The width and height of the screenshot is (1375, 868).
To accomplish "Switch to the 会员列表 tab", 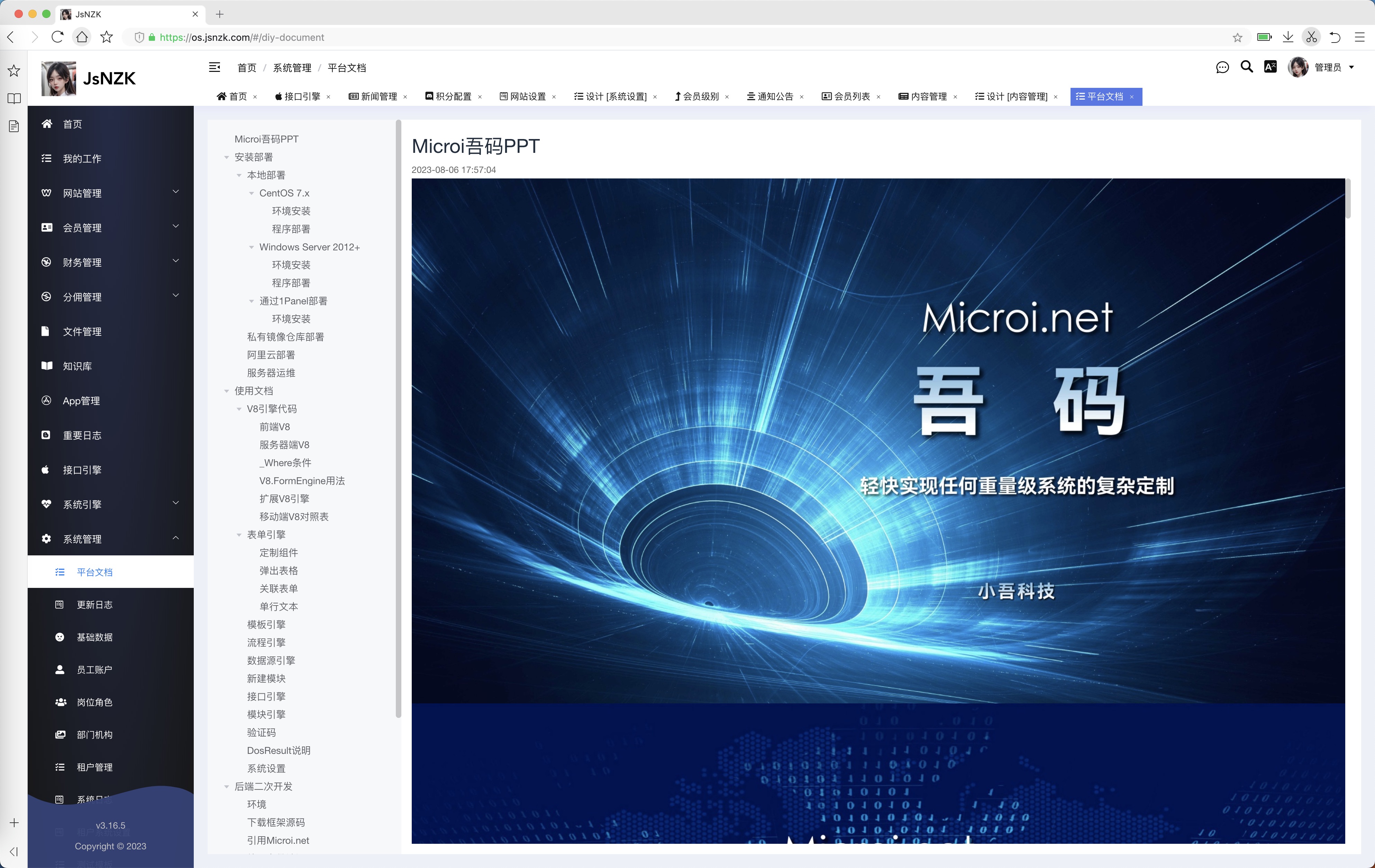I will pyautogui.click(x=852, y=96).
